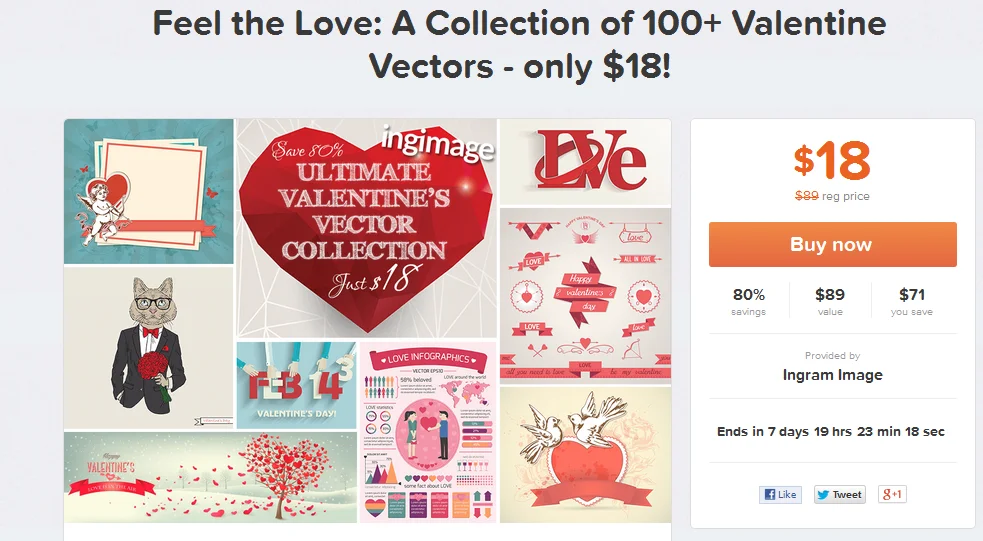This screenshot has width=983, height=541.
Task: Click the red heart Ultimate Valentine's banner
Action: pos(367,228)
